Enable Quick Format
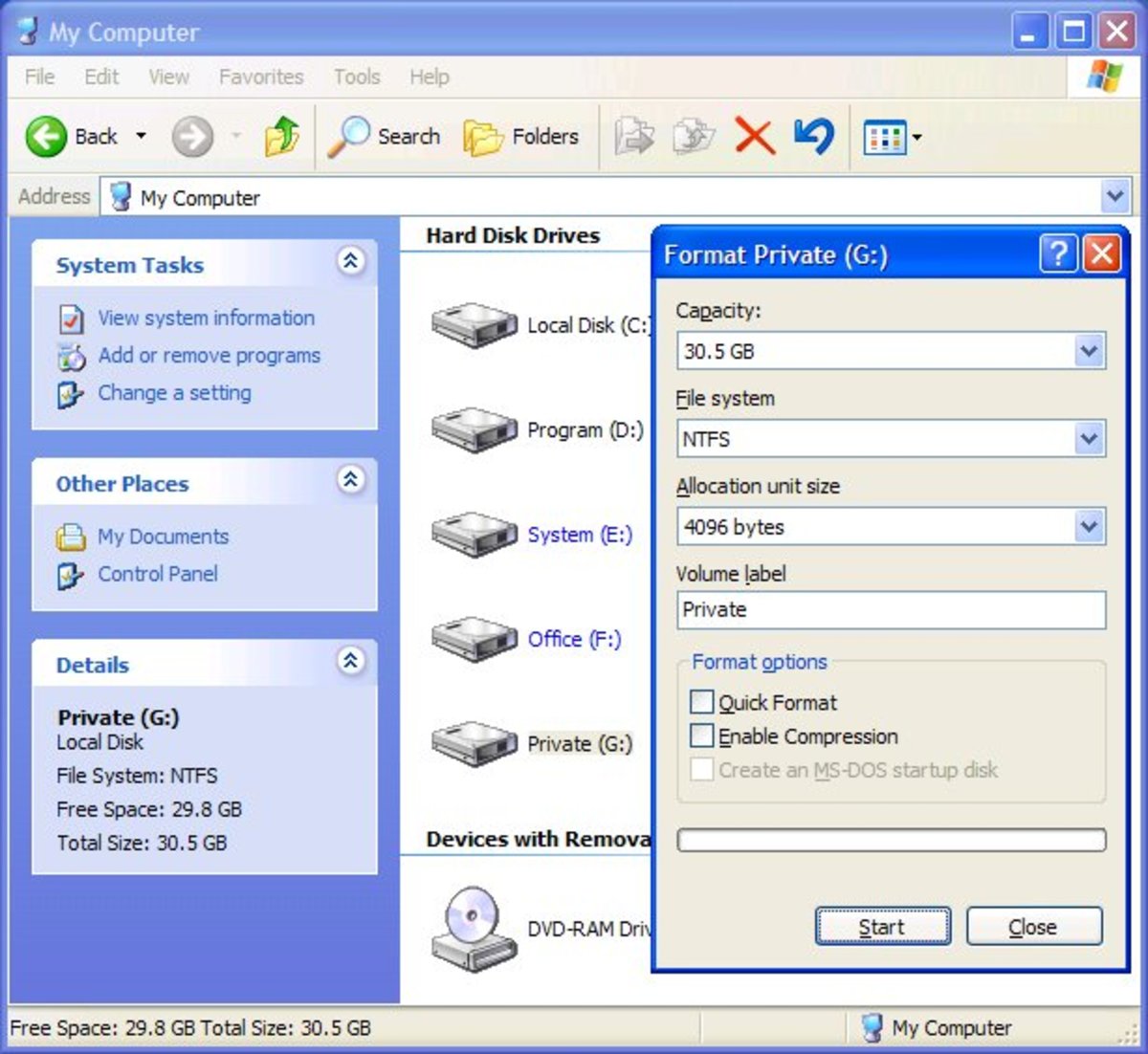Image resolution: width=1148 pixels, height=1054 pixels. tap(702, 701)
